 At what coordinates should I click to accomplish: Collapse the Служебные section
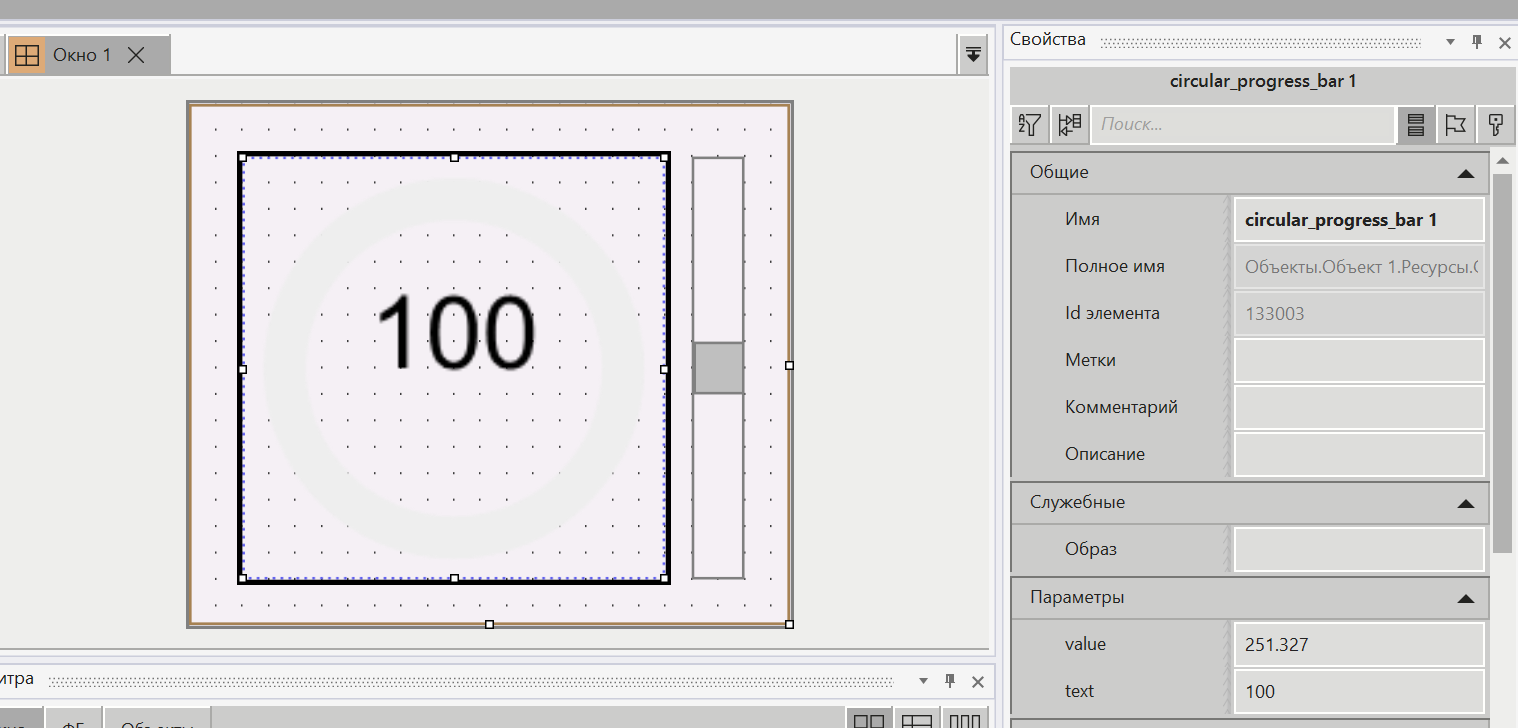[1466, 502]
